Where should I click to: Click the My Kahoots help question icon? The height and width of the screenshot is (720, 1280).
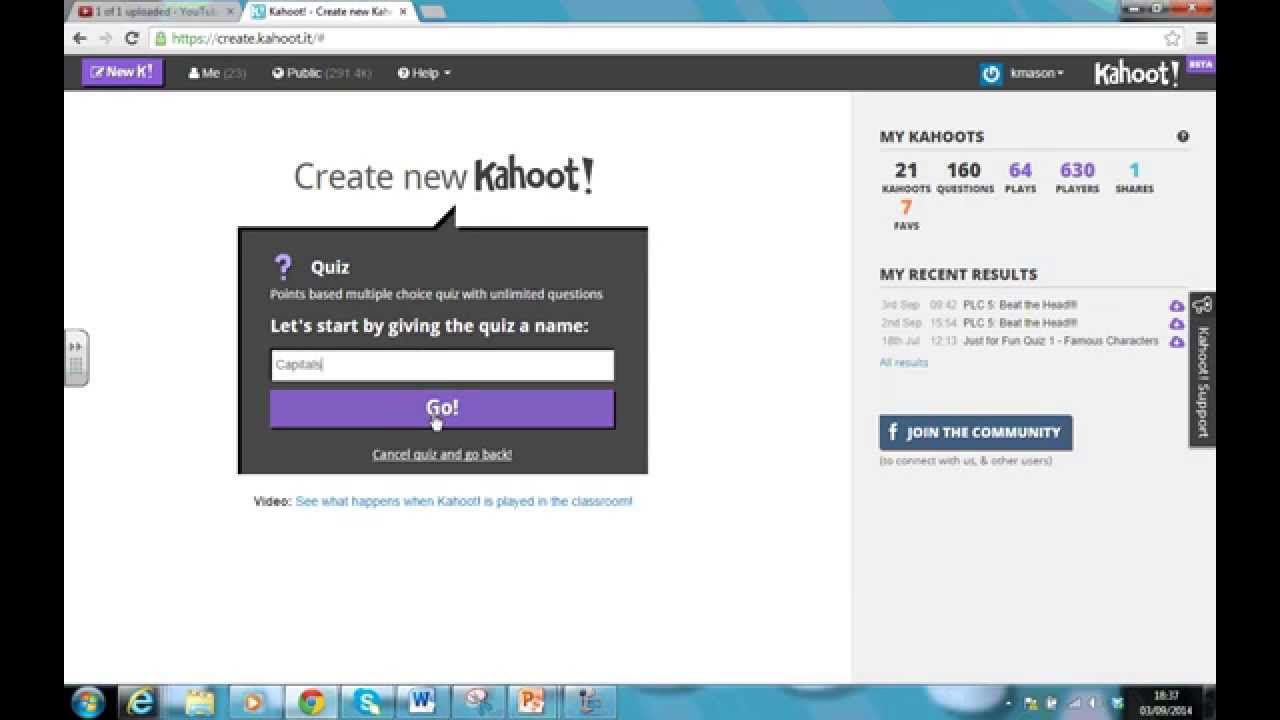click(x=1183, y=137)
